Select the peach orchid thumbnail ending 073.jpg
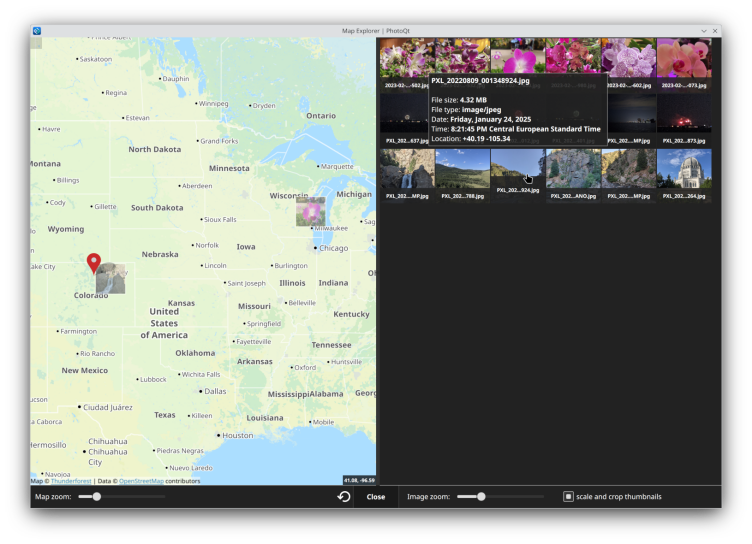Viewport: 752px width, 544px height. [684, 58]
